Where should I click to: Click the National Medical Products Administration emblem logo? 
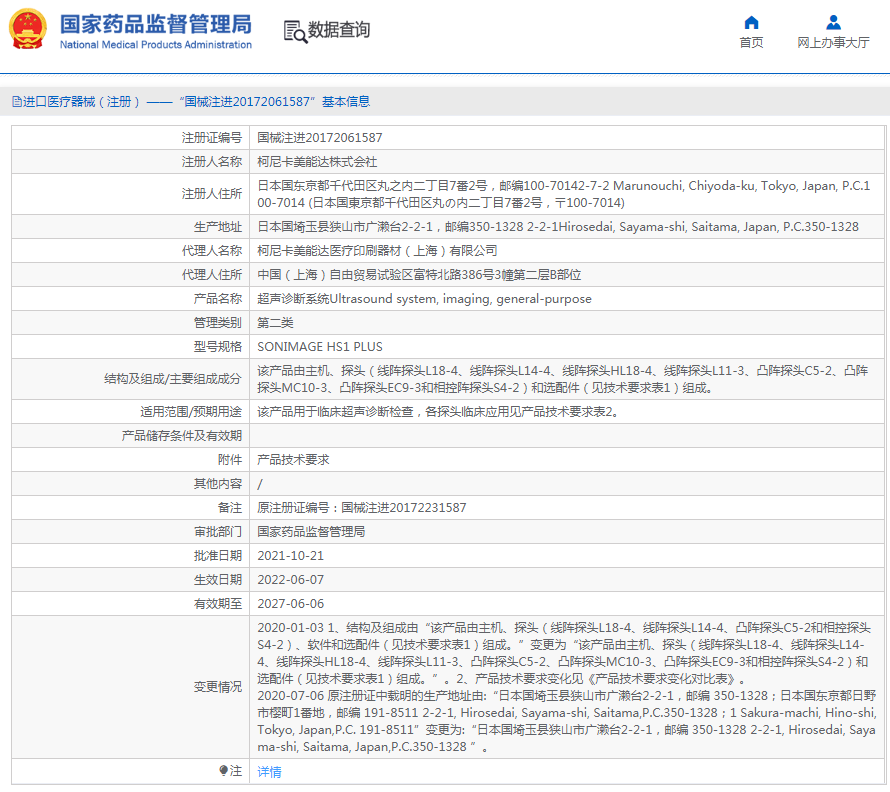[26, 30]
